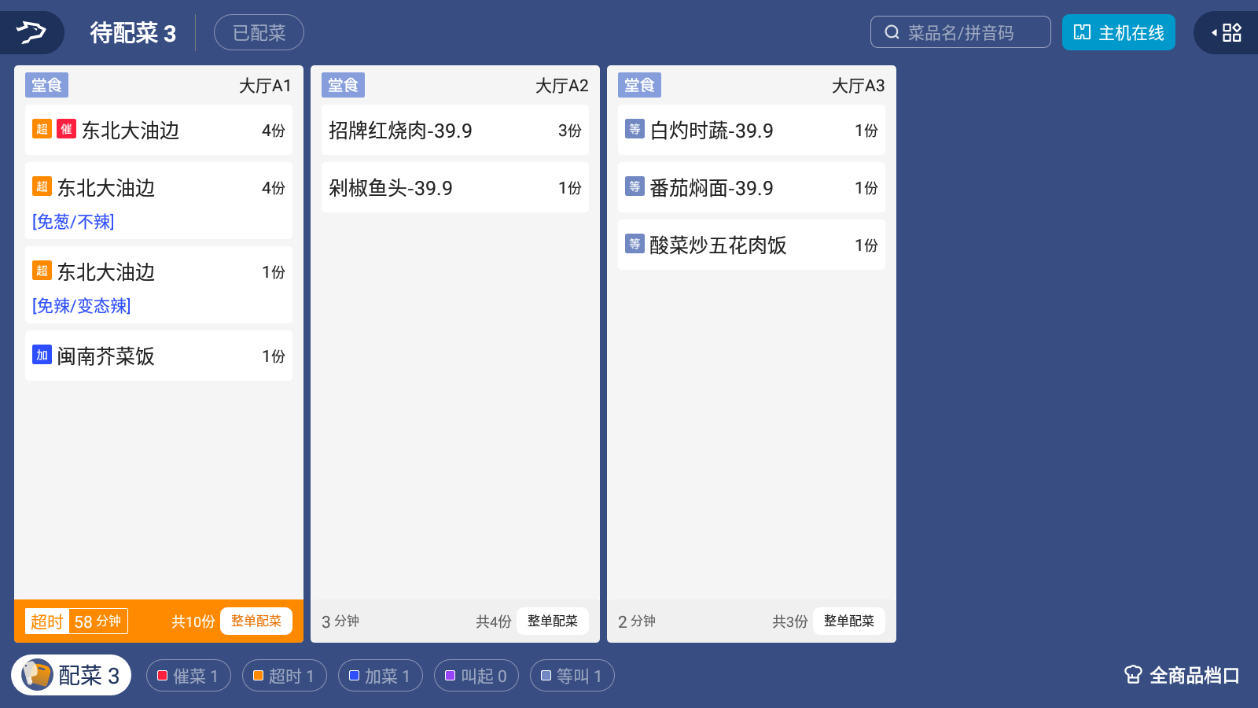Click 共3份 total on 大厅A3

[x=790, y=622]
